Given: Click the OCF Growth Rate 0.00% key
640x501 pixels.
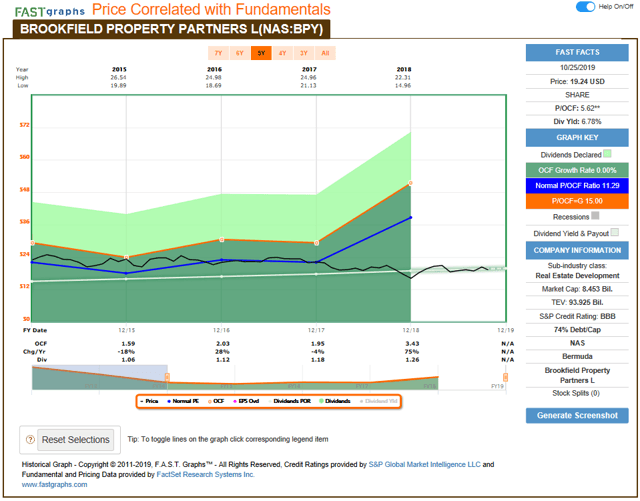Looking at the screenshot, I should 577,170.
